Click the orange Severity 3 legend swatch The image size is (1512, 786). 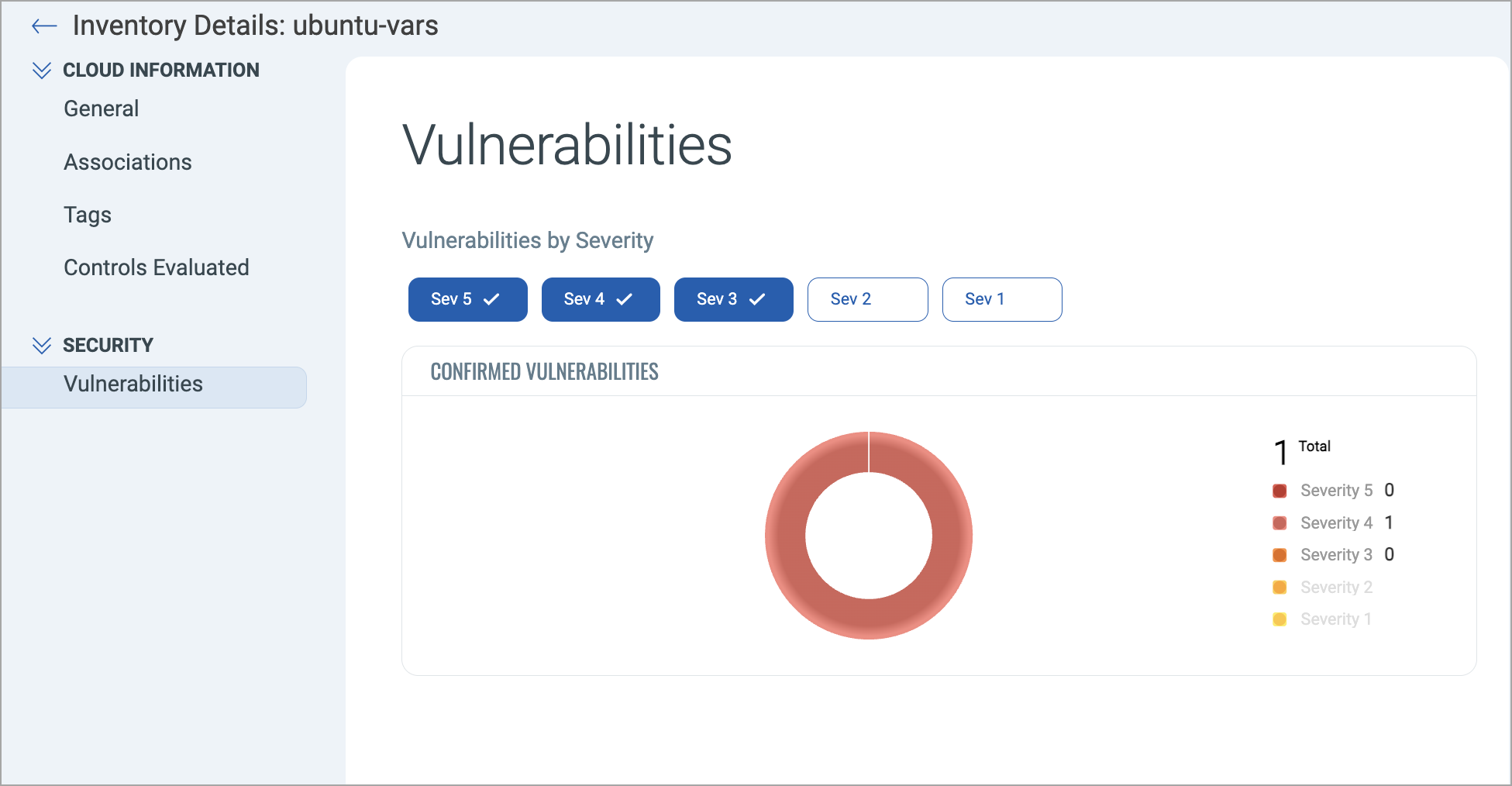pyautogui.click(x=1280, y=555)
